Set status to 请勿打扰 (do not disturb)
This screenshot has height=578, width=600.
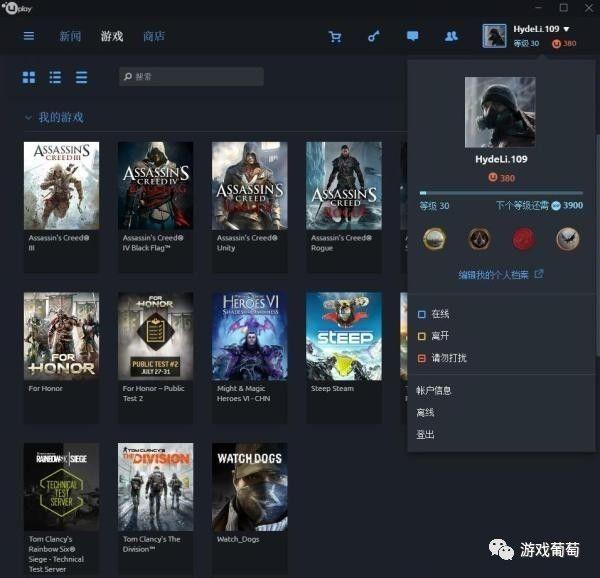coord(442,358)
